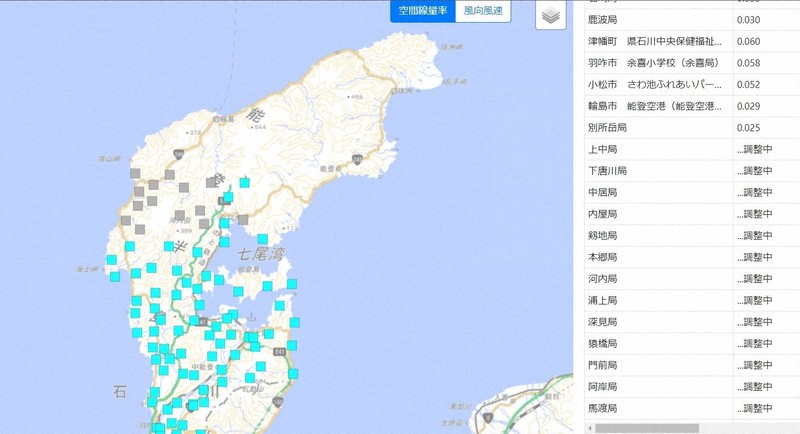Select the 輪島市 能登空港 row
This screenshot has height=434, width=800.
(692, 106)
